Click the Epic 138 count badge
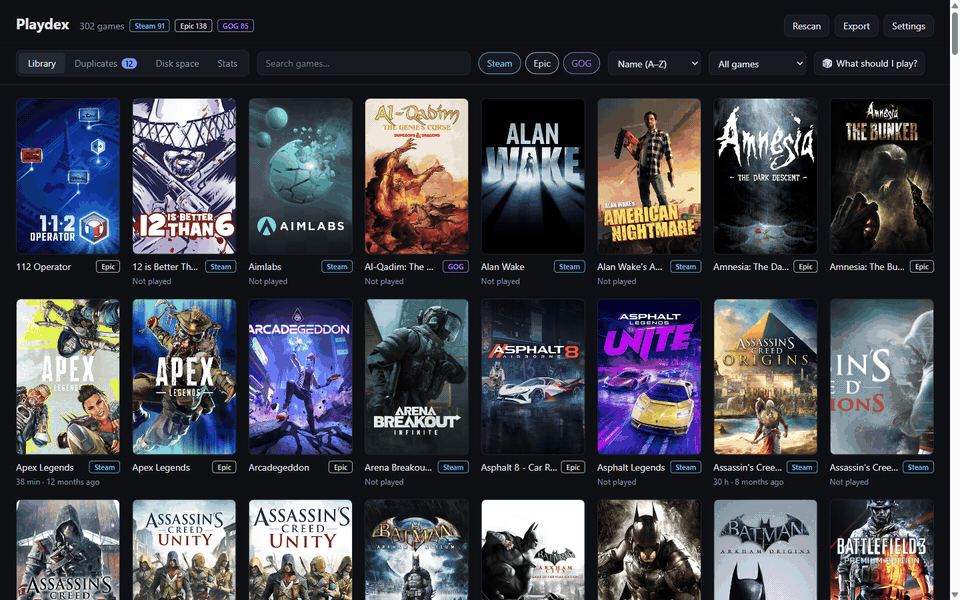The width and height of the screenshot is (960, 600). click(193, 26)
